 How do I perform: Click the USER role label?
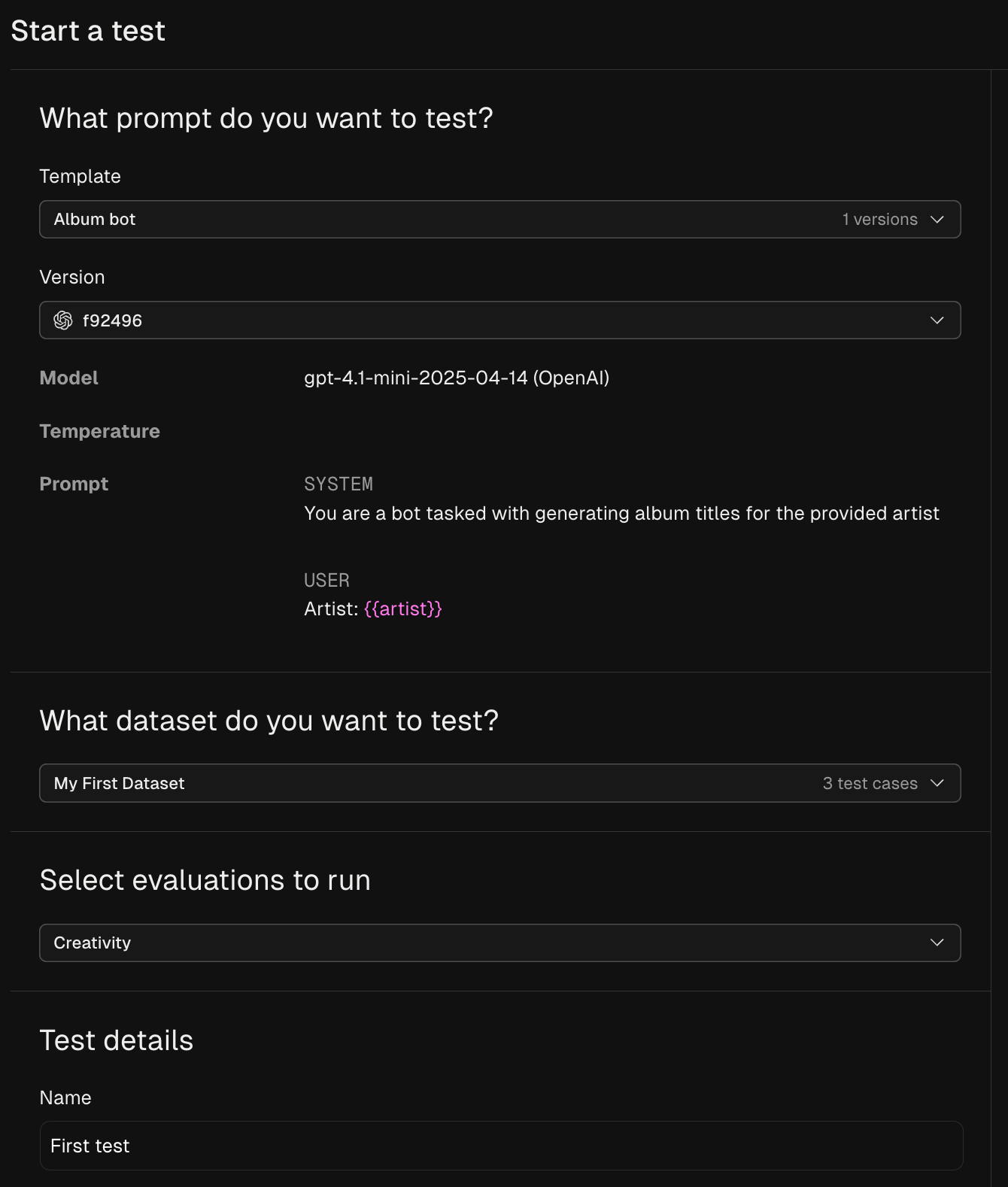(326, 580)
